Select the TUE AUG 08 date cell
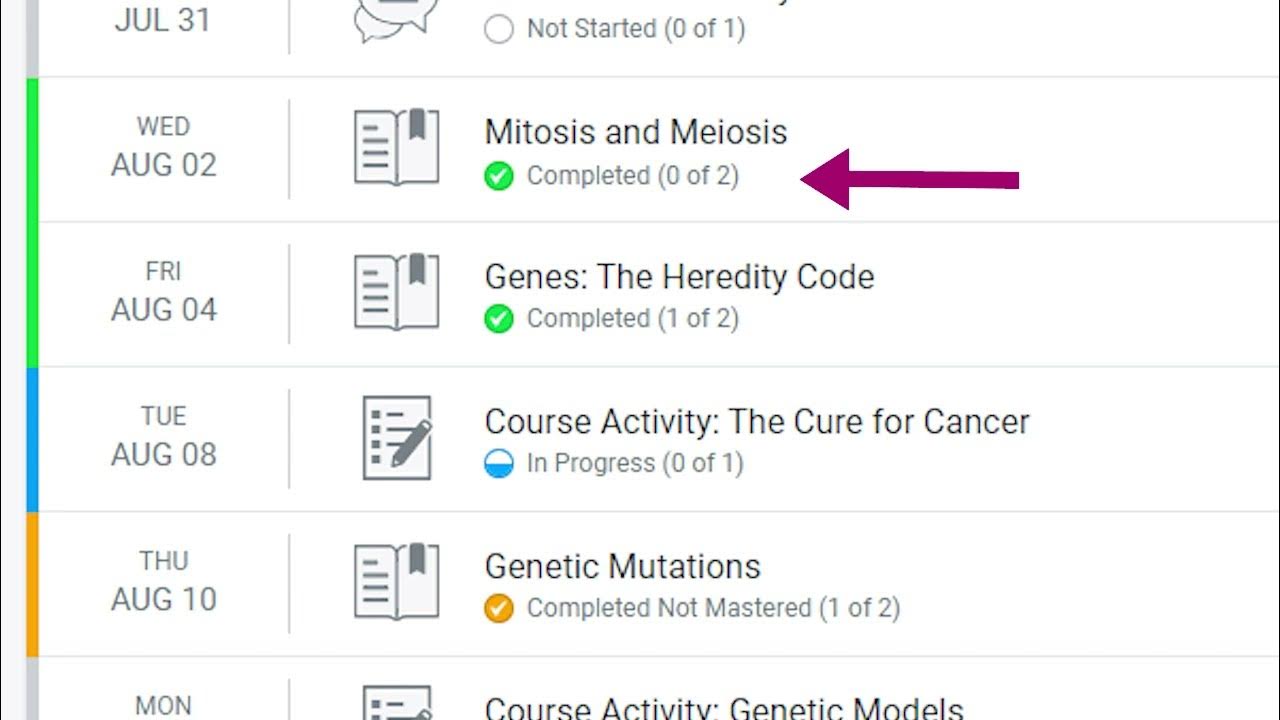 click(163, 436)
